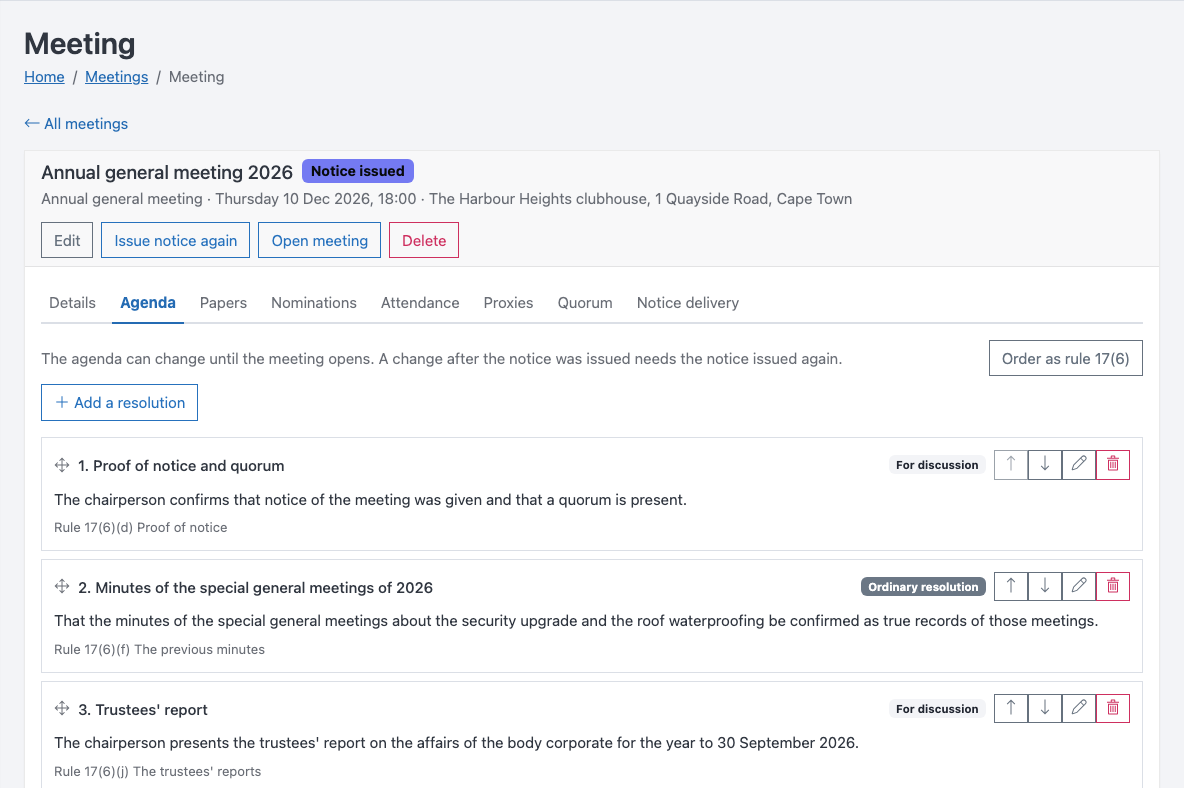Screen dimensions: 1184x788
Task: Click 'For discussion' badge on Proof of notice
Action: point(937,465)
